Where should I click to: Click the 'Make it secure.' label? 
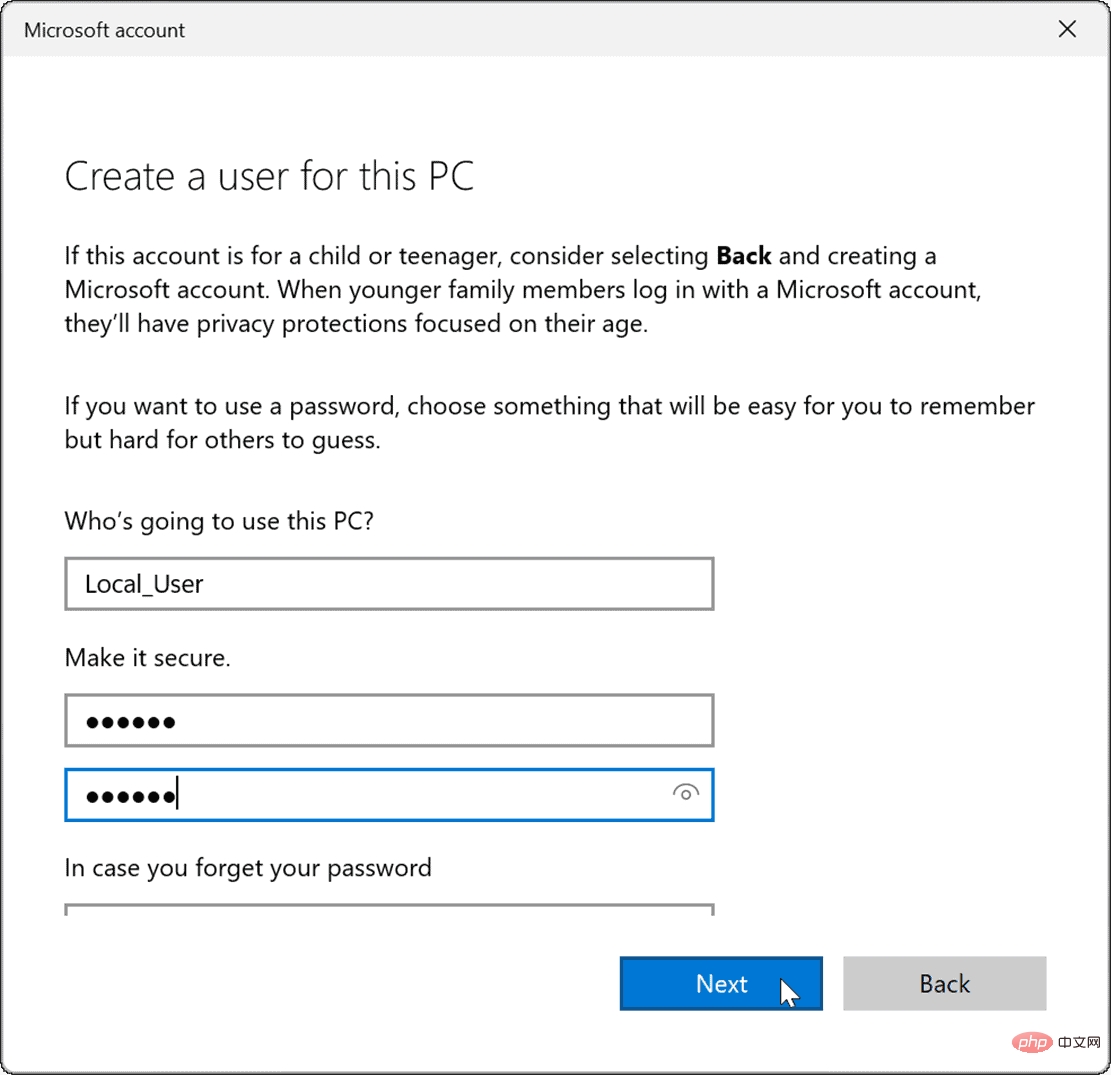pos(147,658)
